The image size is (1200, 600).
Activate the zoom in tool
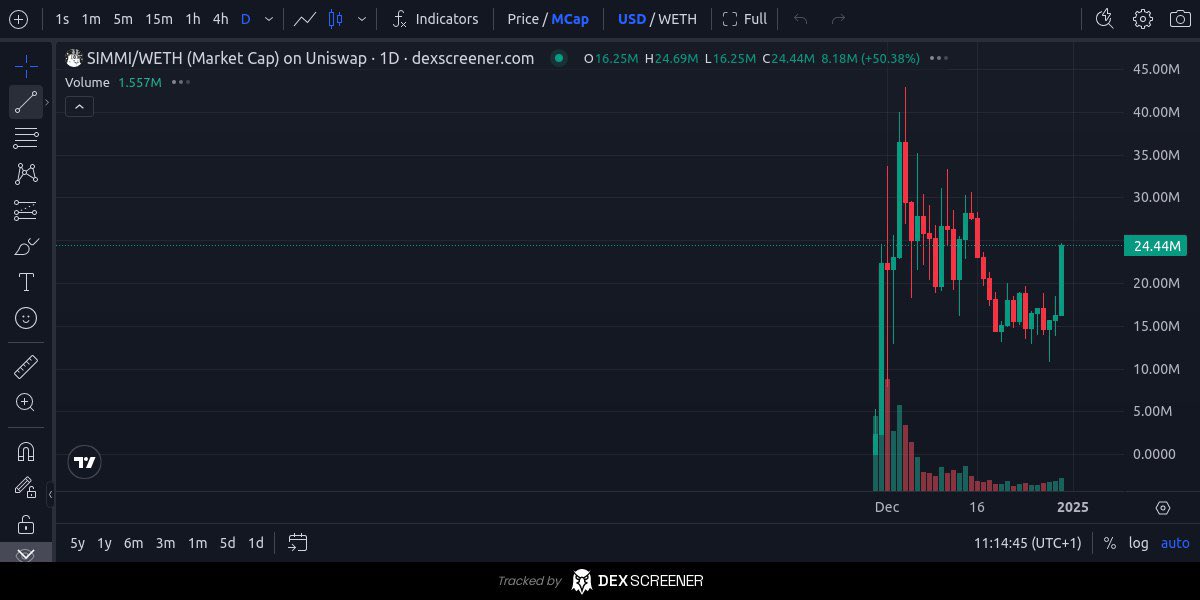coord(26,403)
